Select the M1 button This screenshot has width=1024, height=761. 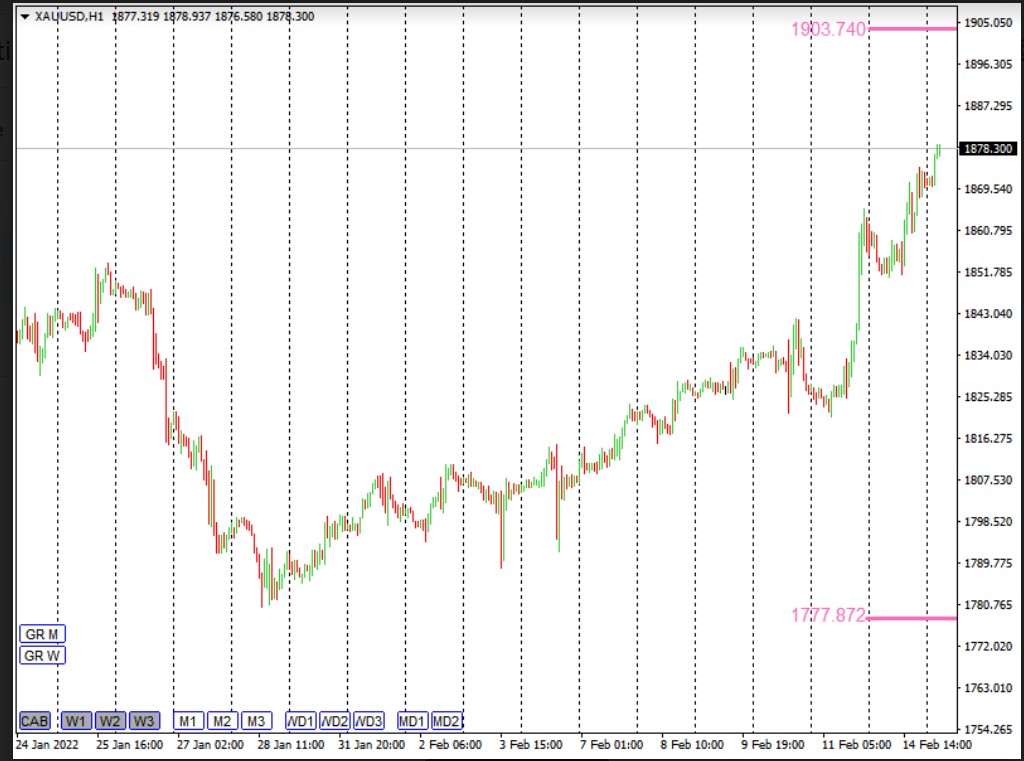coord(189,721)
